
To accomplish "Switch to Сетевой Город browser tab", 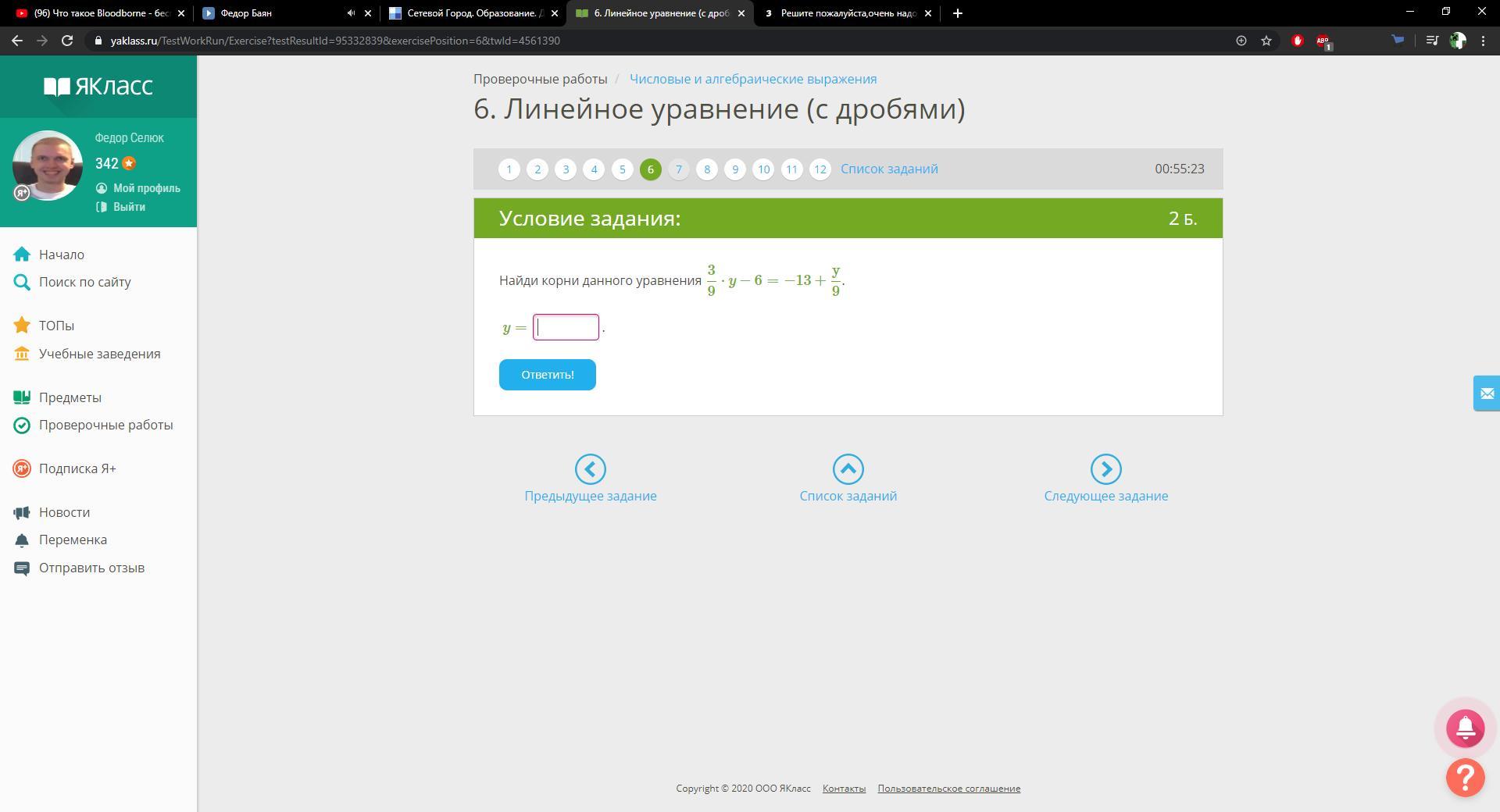I will point(473,13).
